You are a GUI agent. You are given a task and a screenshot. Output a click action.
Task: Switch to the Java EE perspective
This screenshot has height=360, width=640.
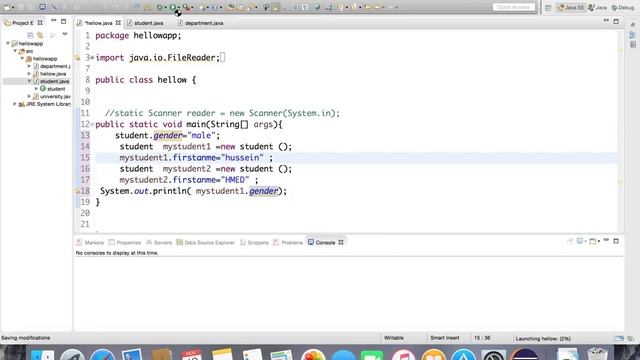tap(571, 7)
